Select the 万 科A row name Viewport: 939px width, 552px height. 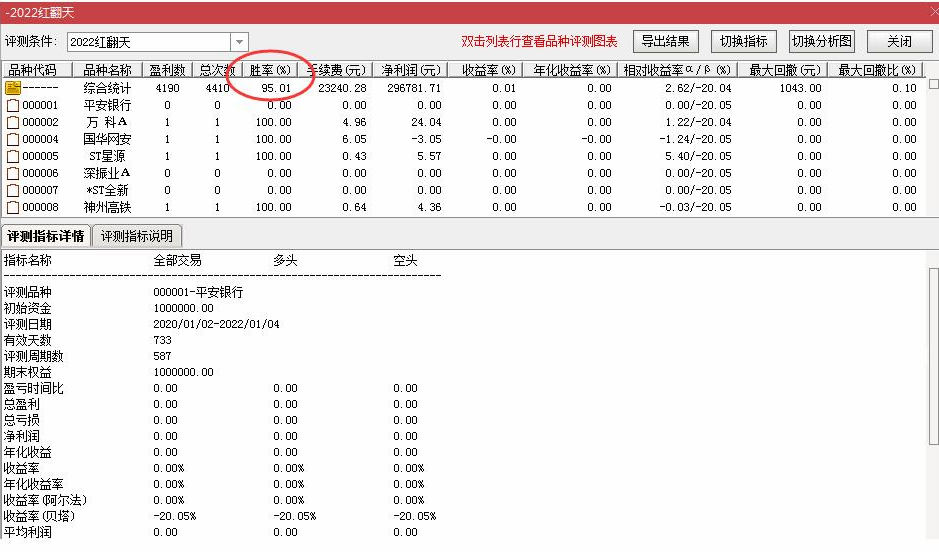point(107,122)
